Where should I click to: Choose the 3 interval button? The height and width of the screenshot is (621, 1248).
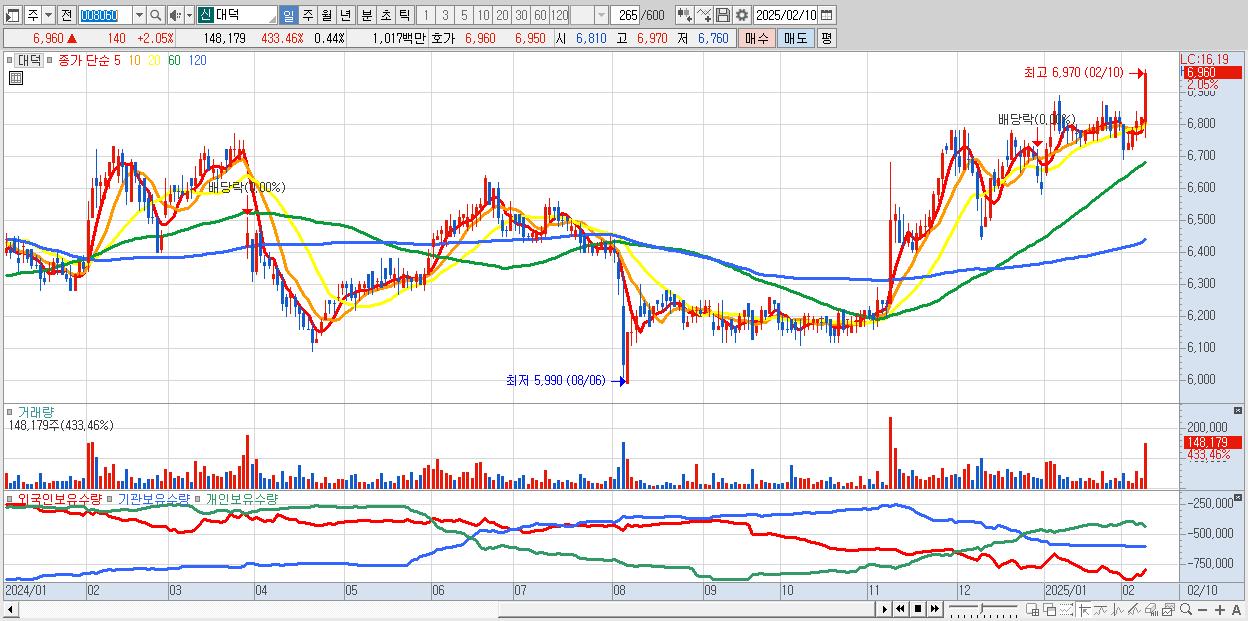click(x=445, y=16)
